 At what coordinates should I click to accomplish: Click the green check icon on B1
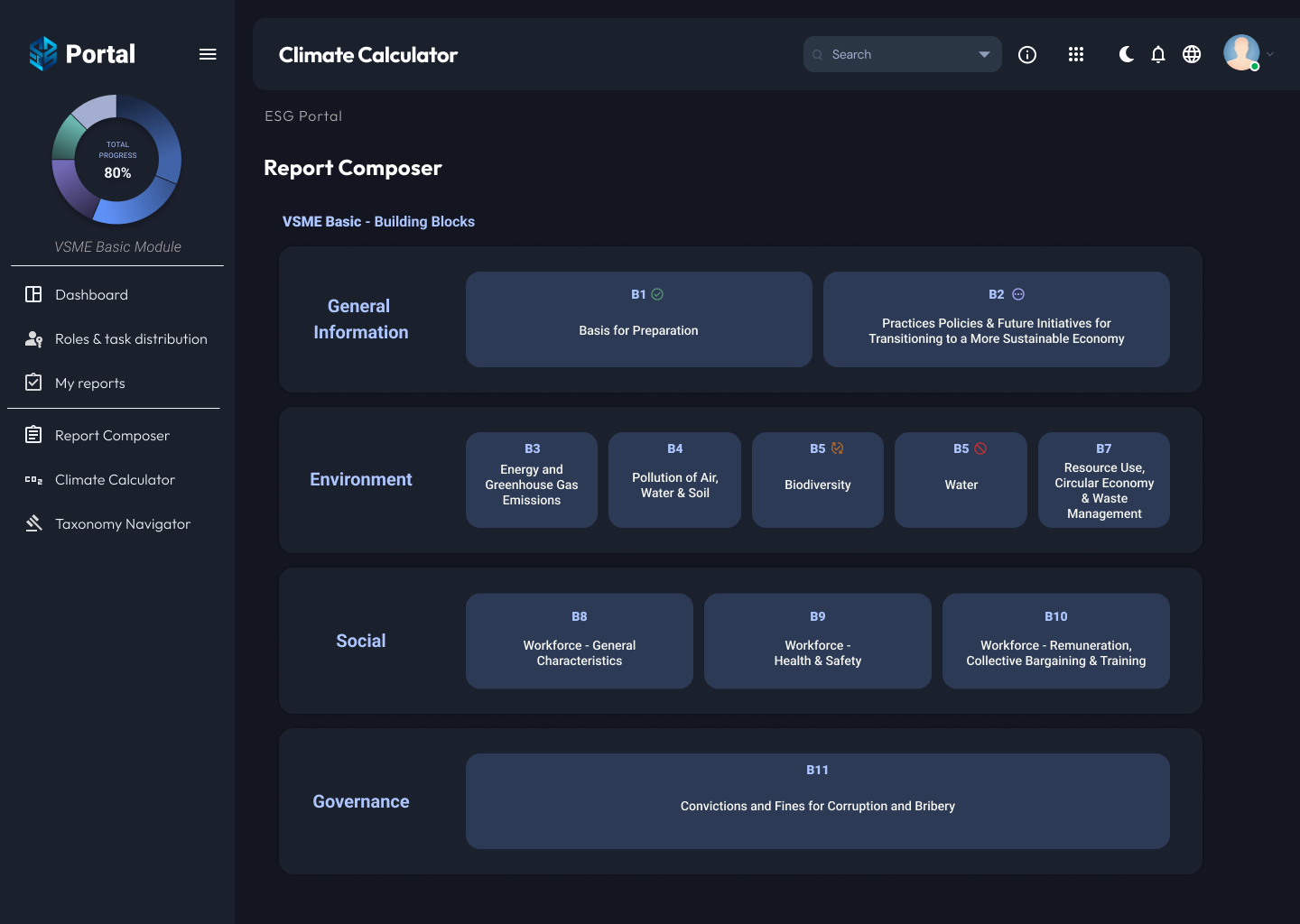pyautogui.click(x=657, y=294)
